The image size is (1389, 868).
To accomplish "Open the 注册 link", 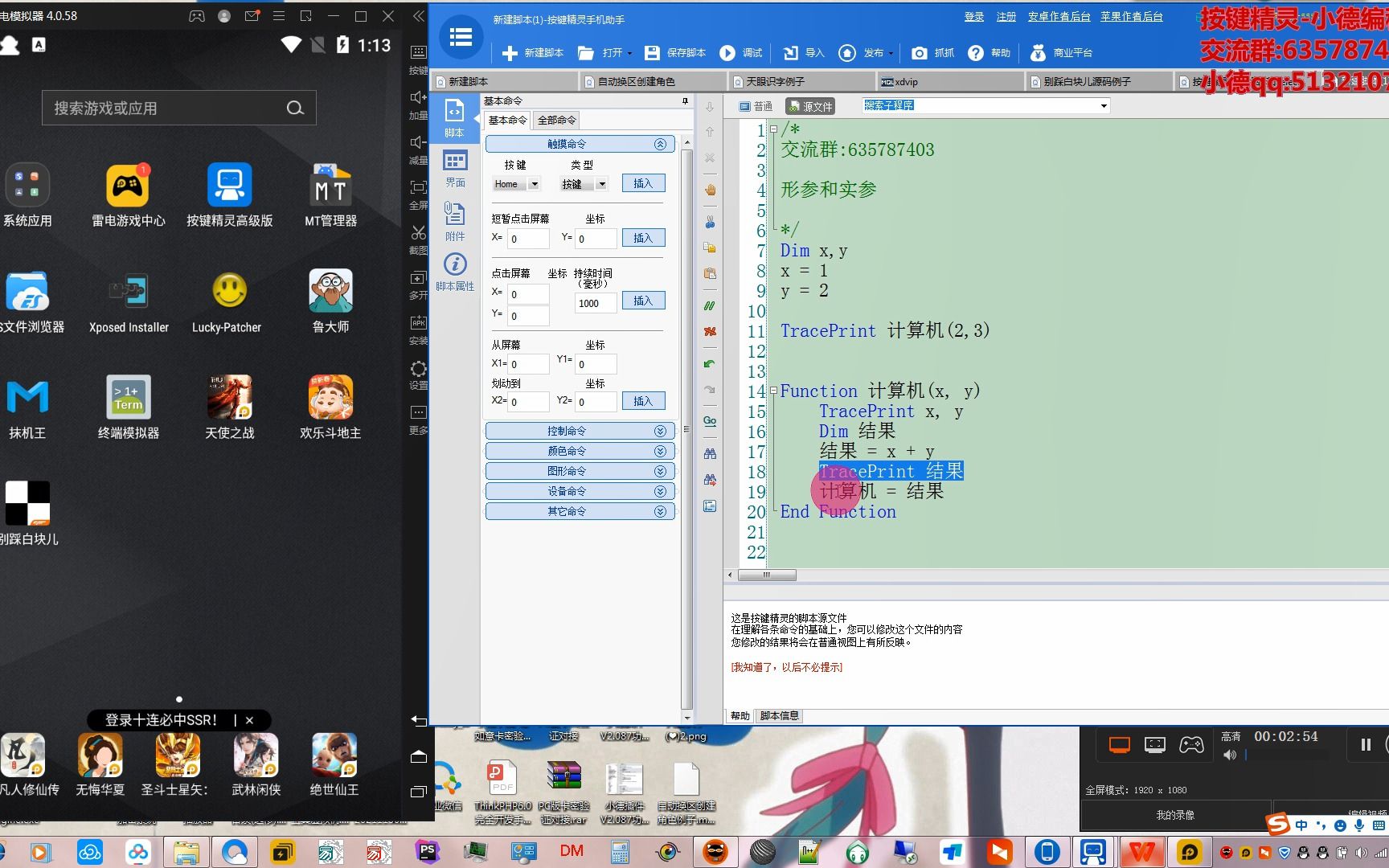I will [x=1006, y=16].
